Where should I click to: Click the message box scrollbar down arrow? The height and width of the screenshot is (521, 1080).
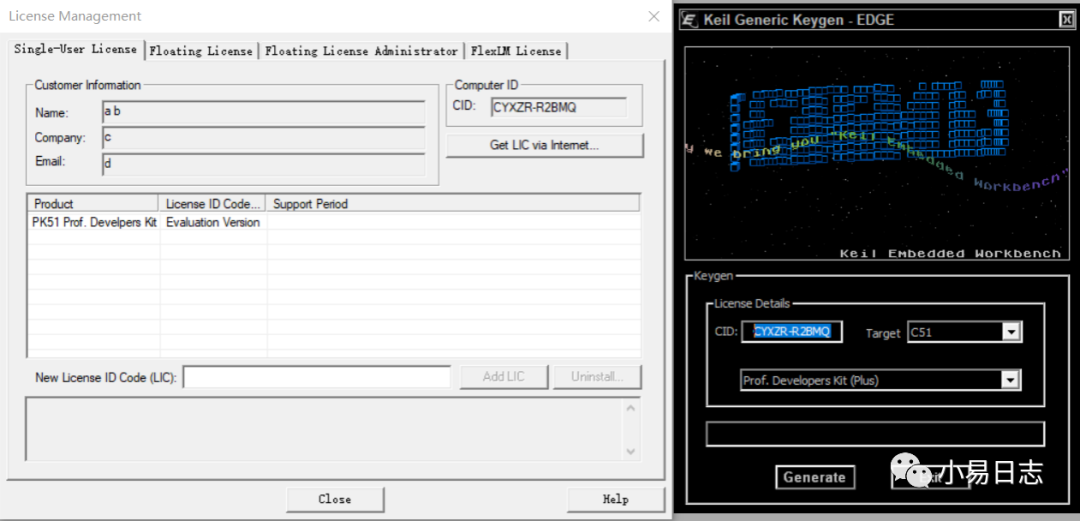pos(631,451)
